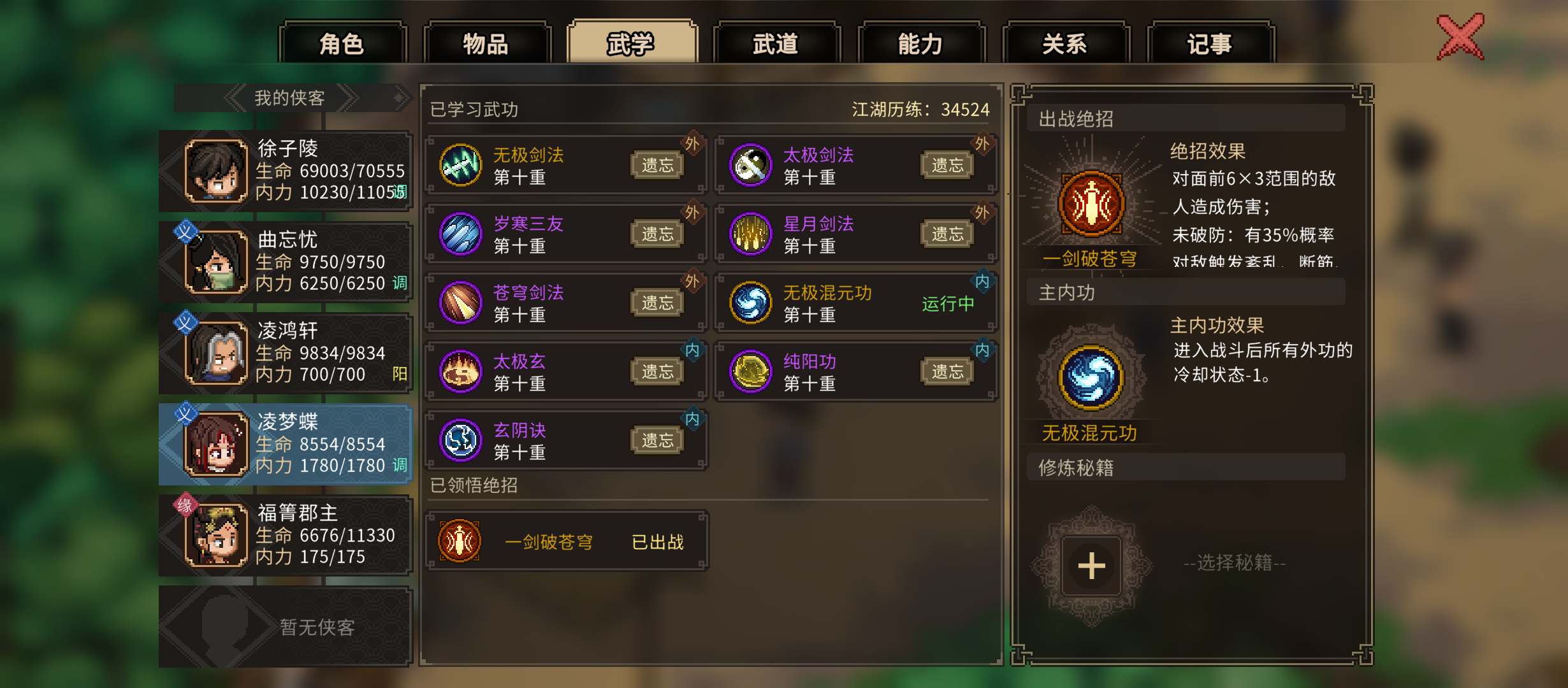Image resolution: width=1568 pixels, height=688 pixels.
Task: Click the 苍穹剑法 skill icon
Action: 460,303
